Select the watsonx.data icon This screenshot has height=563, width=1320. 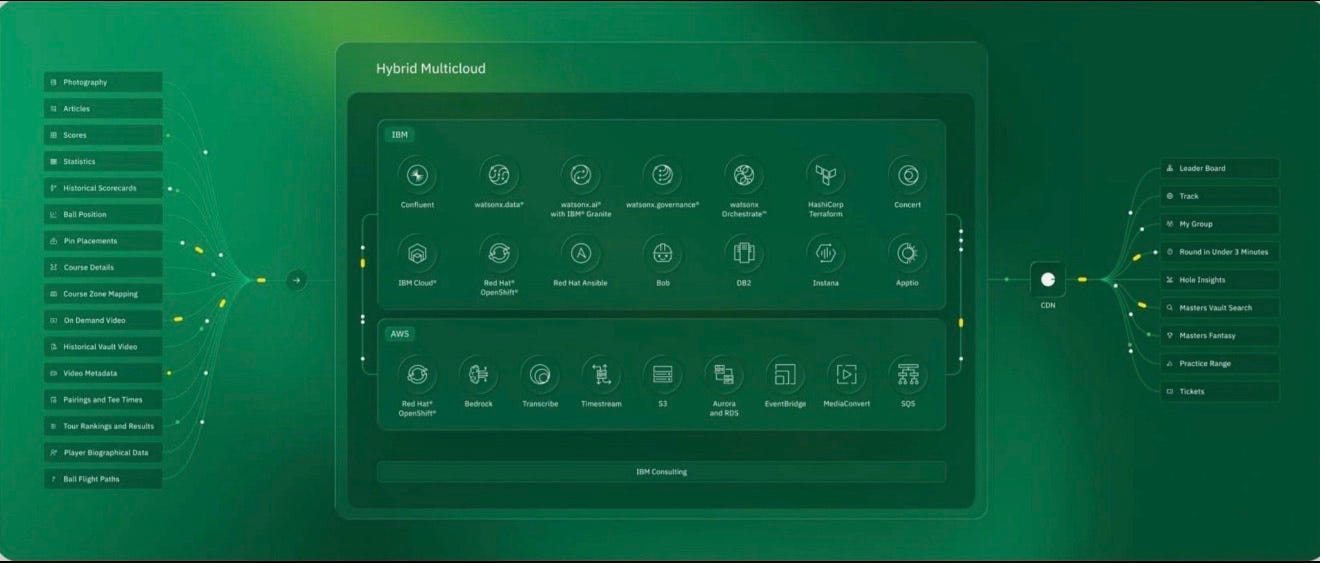tap(499, 175)
